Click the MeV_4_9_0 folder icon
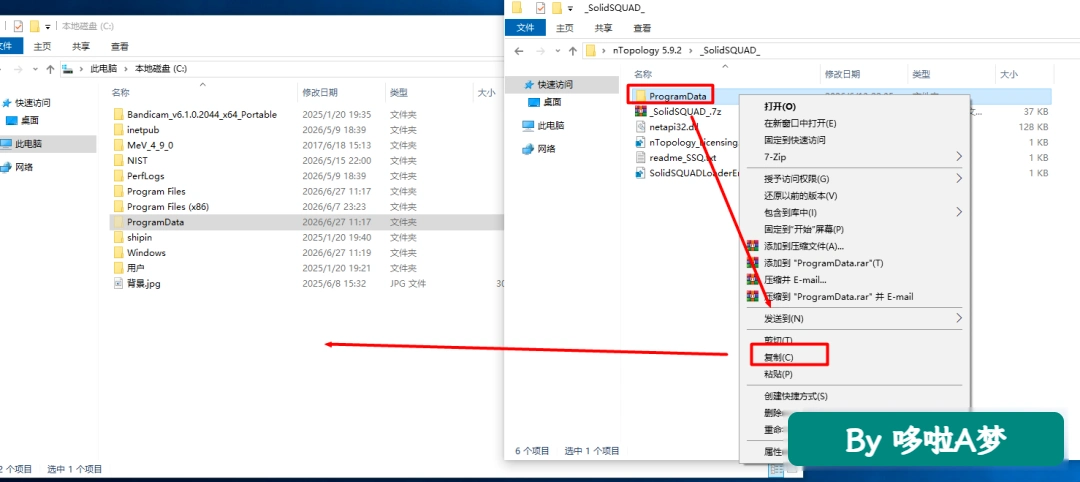The width and height of the screenshot is (1080, 482). click(x=118, y=145)
